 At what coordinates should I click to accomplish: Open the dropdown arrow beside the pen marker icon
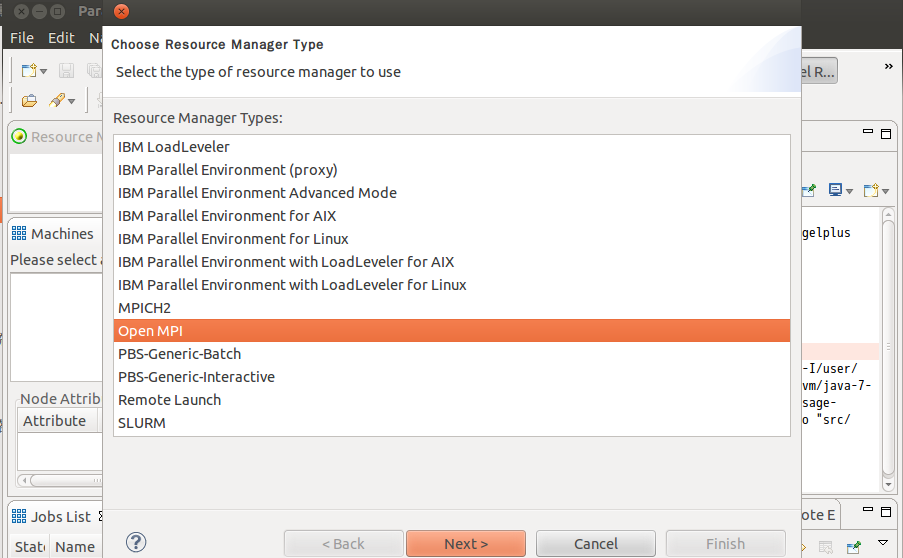71,101
